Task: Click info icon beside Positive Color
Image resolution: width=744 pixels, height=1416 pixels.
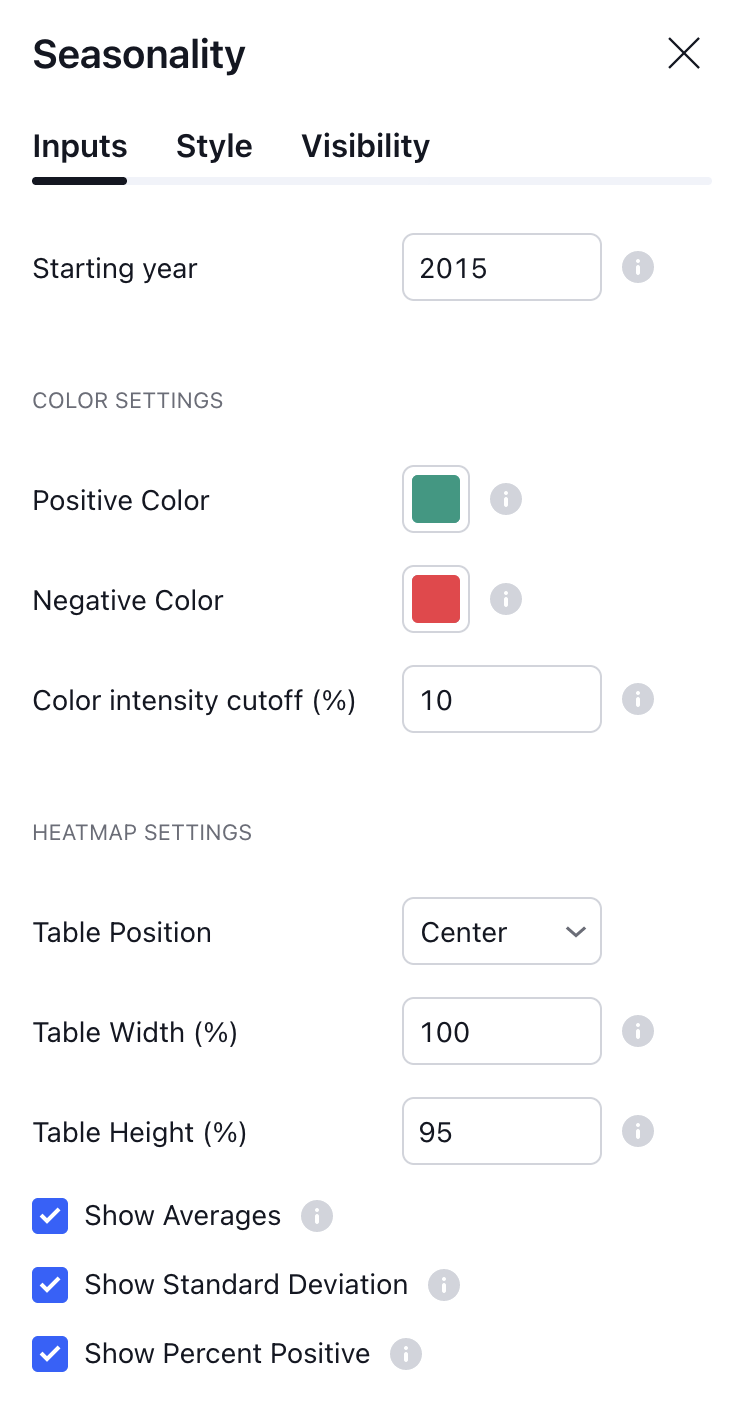Action: [506, 499]
